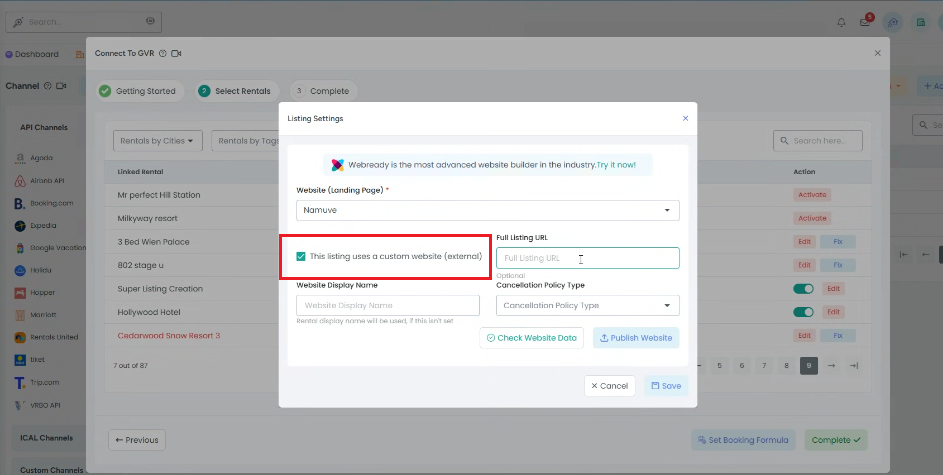
Task: Follow the Try it now! link
Action: coord(616,165)
